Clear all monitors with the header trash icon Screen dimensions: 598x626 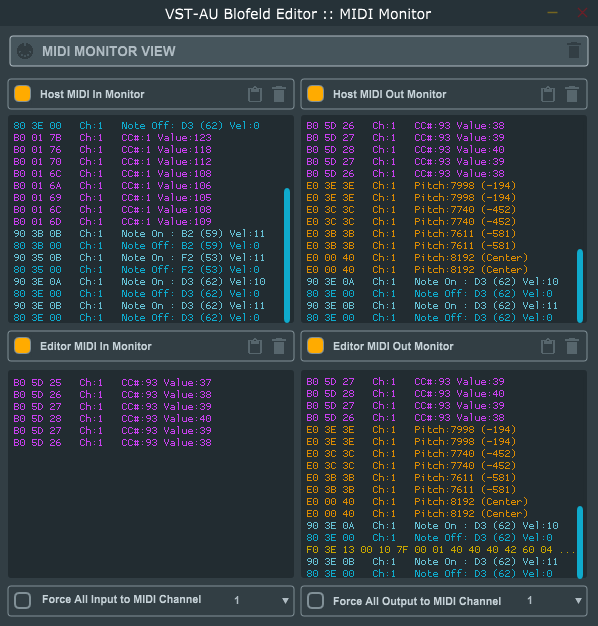(x=574, y=51)
